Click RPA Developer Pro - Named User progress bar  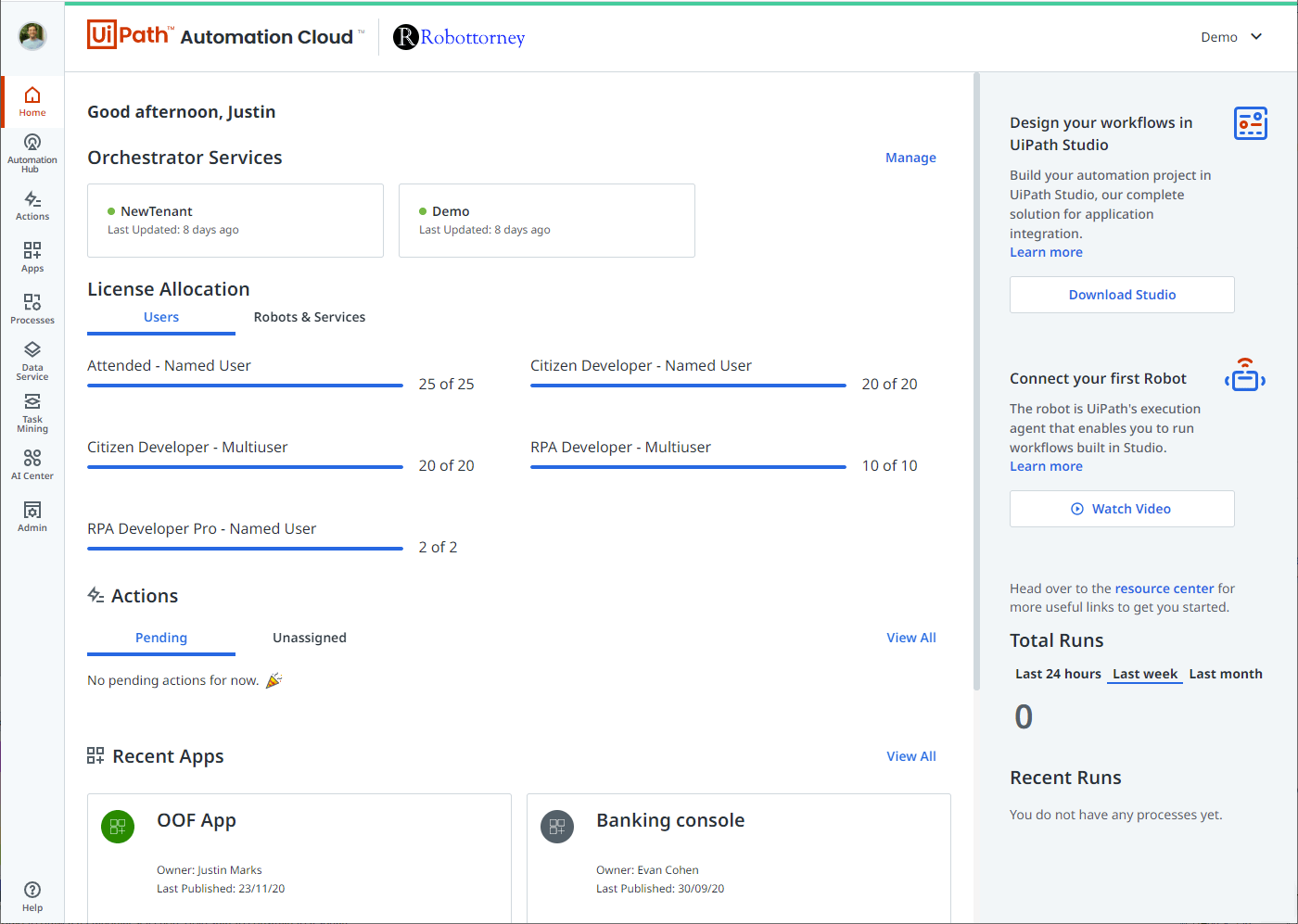pos(245,549)
